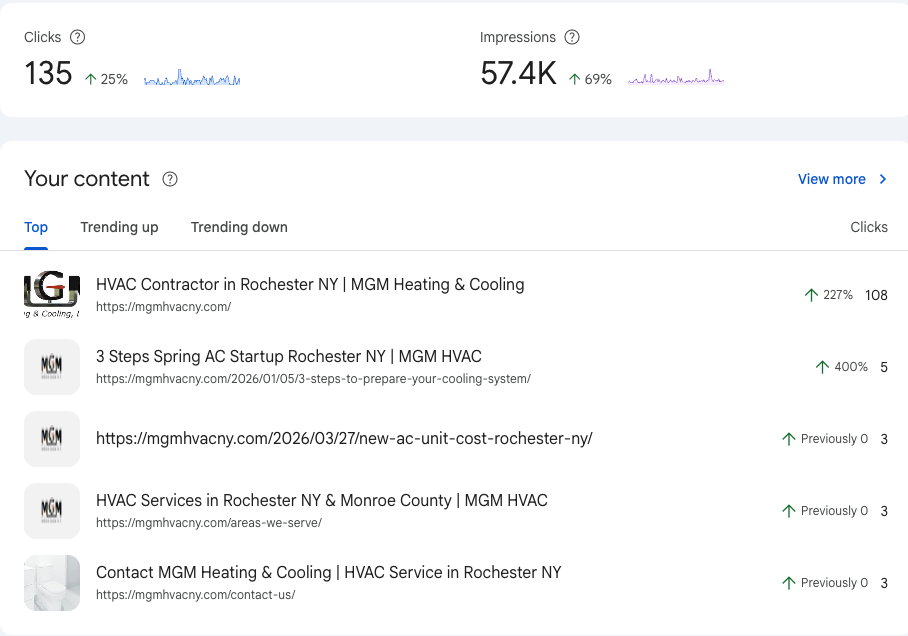
Task: Switch to the Trending down tab
Action: coord(239,227)
